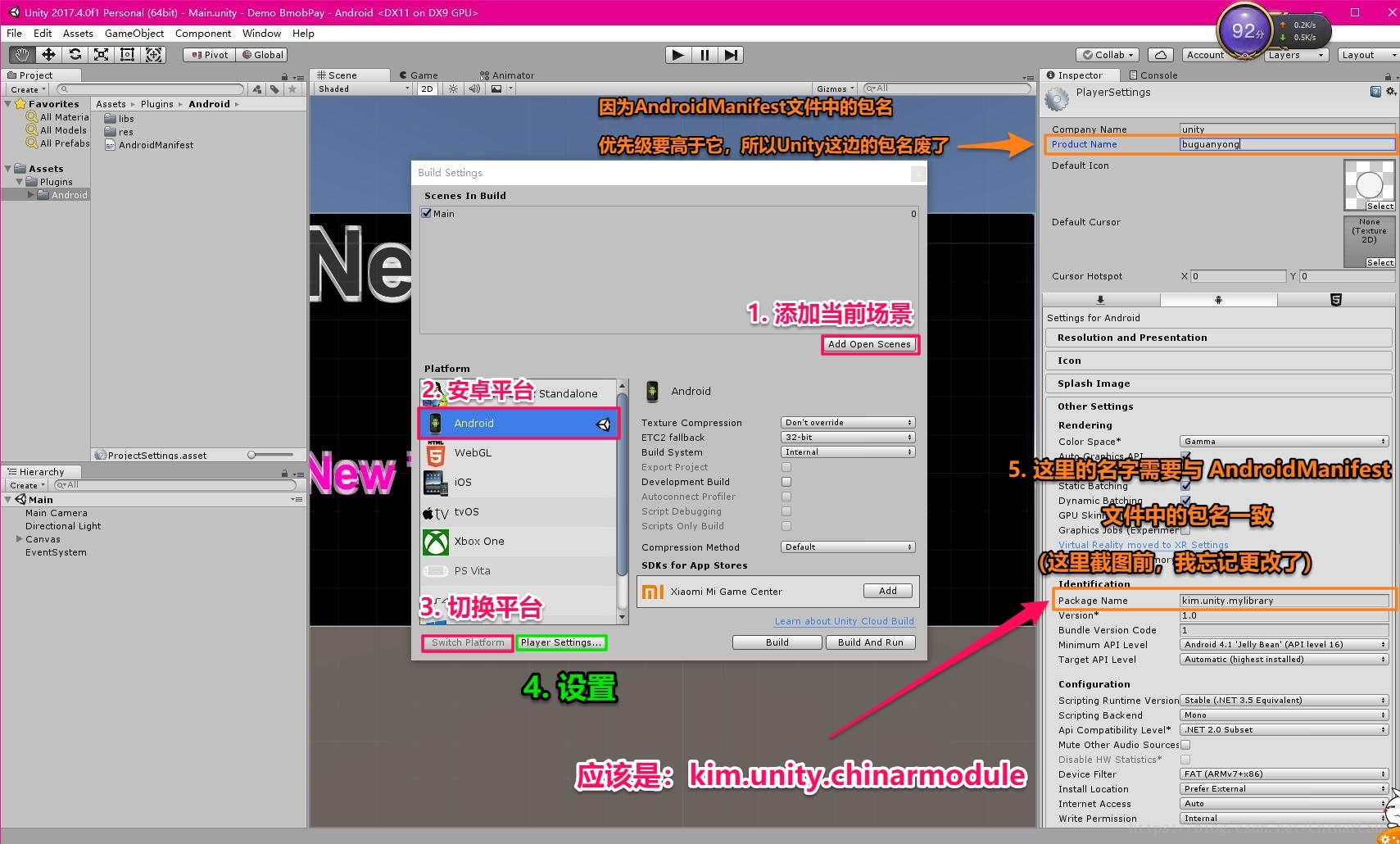Select the Android platform settings tab
This screenshot has width=1400, height=844.
coord(1218,300)
